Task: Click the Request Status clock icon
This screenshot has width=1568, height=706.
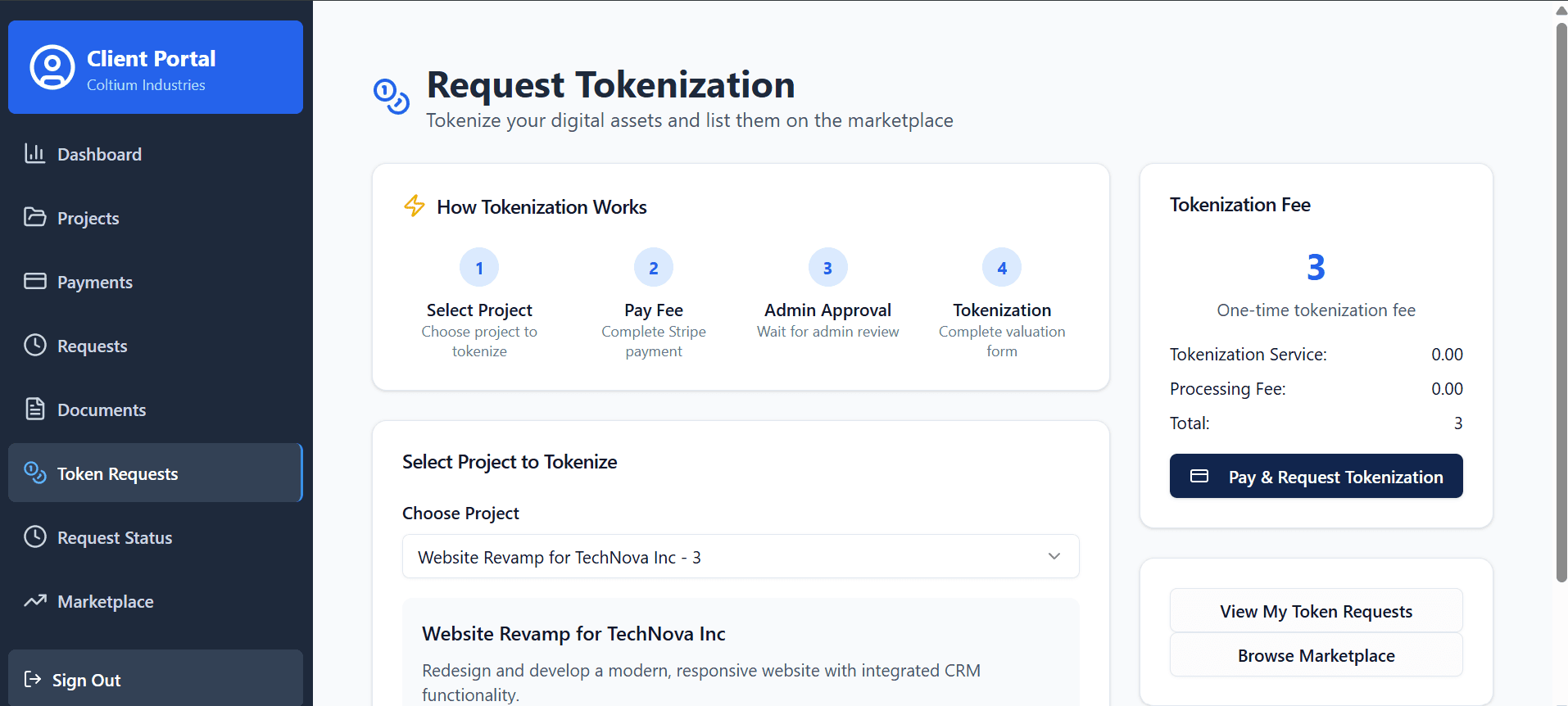Action: pos(34,536)
